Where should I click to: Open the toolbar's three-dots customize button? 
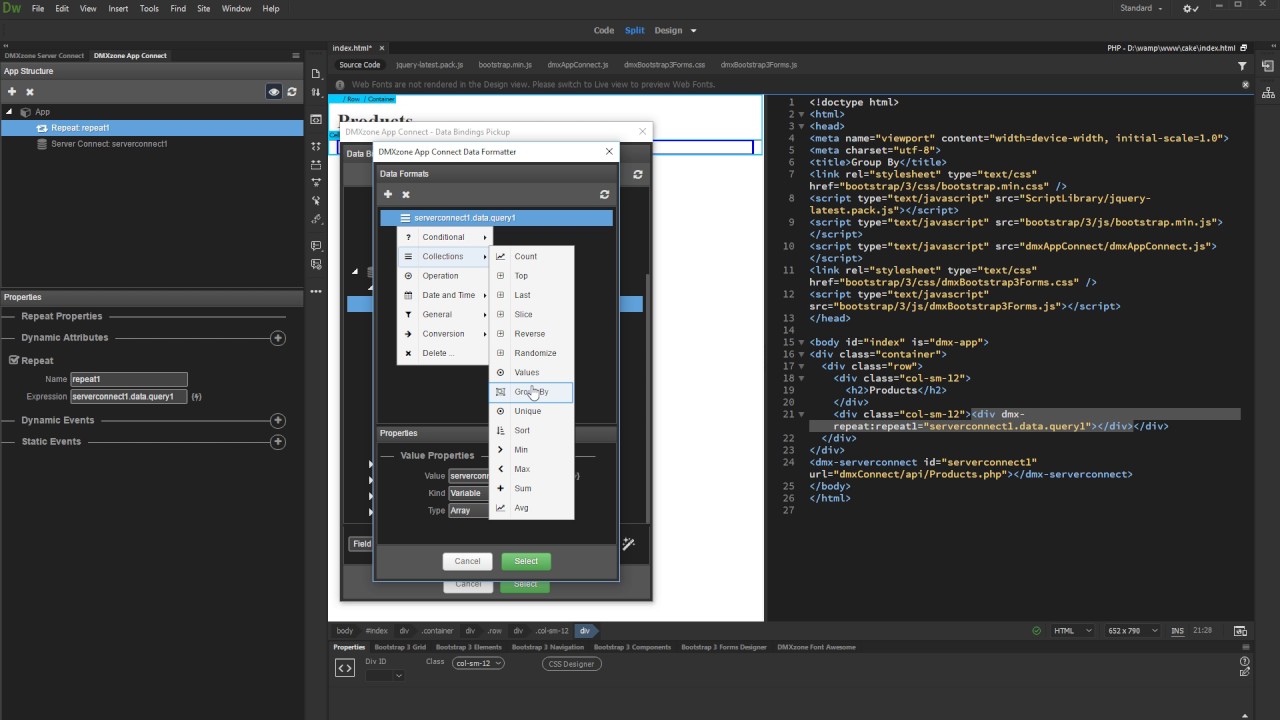coord(316,292)
